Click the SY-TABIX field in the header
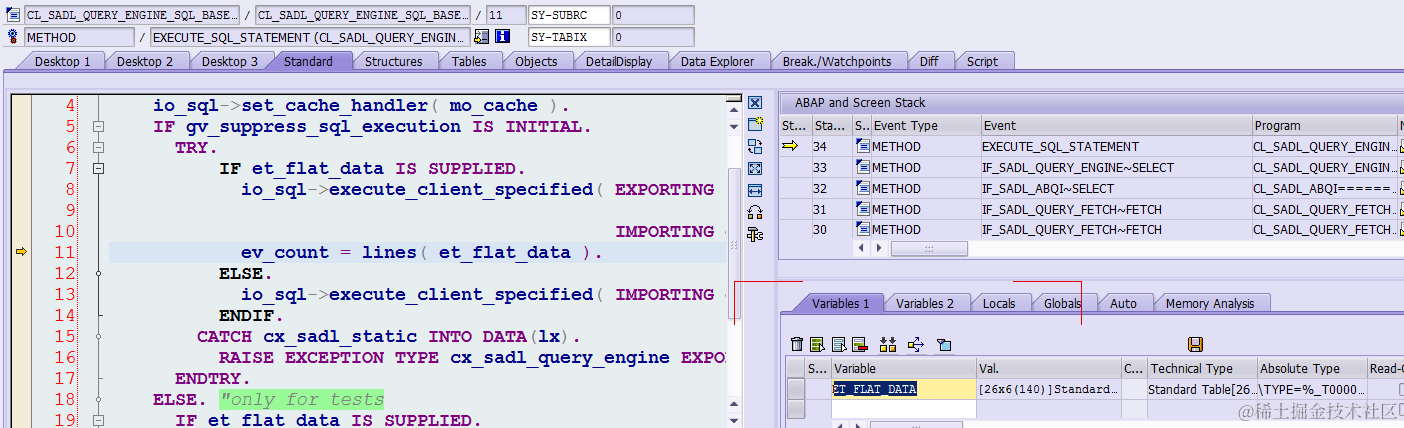The height and width of the screenshot is (428, 1404). (568, 37)
